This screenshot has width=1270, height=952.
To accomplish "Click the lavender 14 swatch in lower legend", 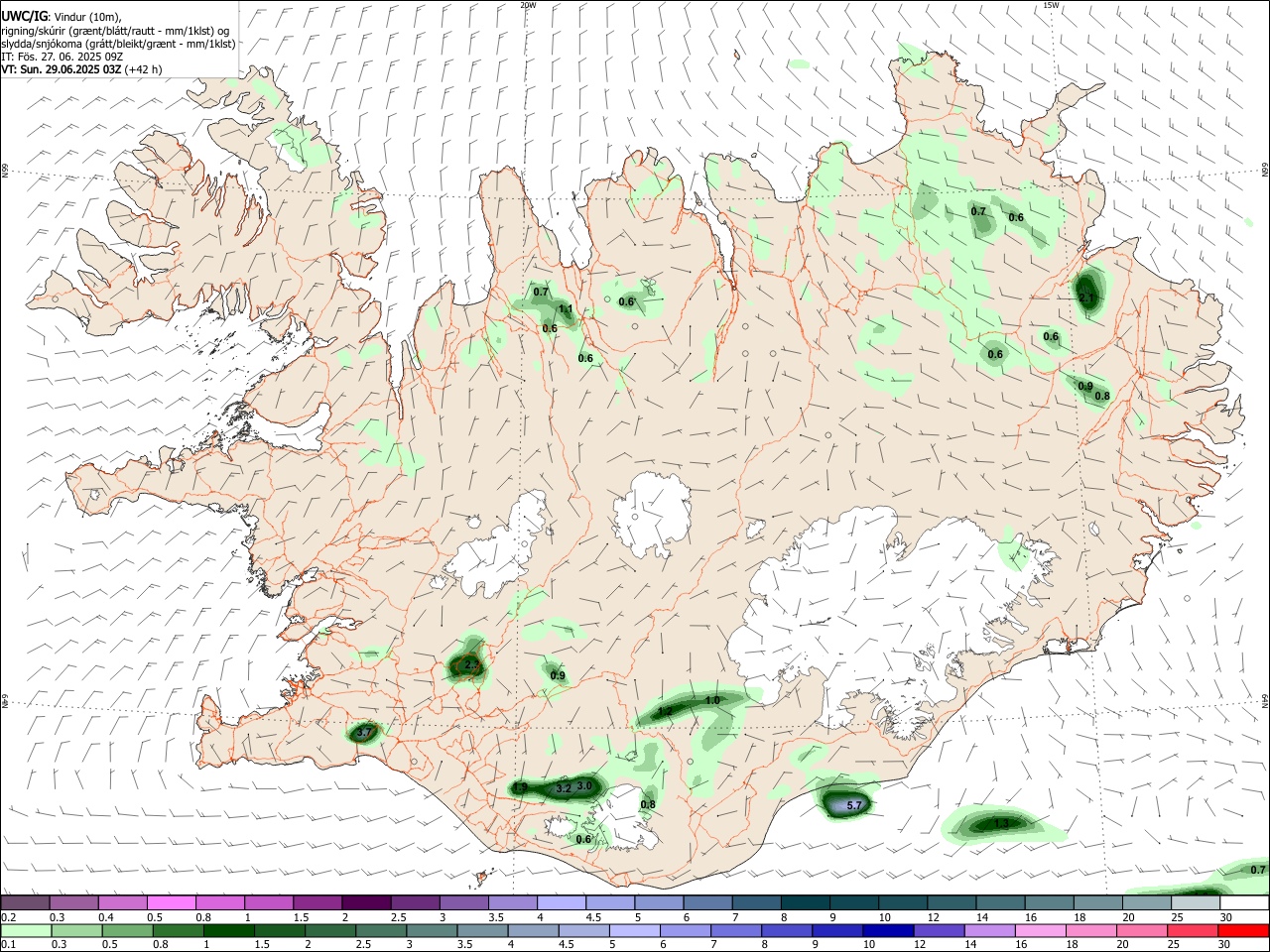I will click(x=990, y=931).
